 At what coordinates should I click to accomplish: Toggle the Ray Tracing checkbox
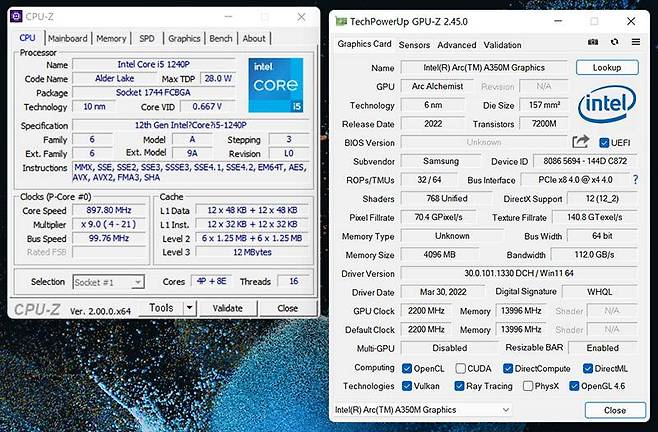click(x=459, y=386)
